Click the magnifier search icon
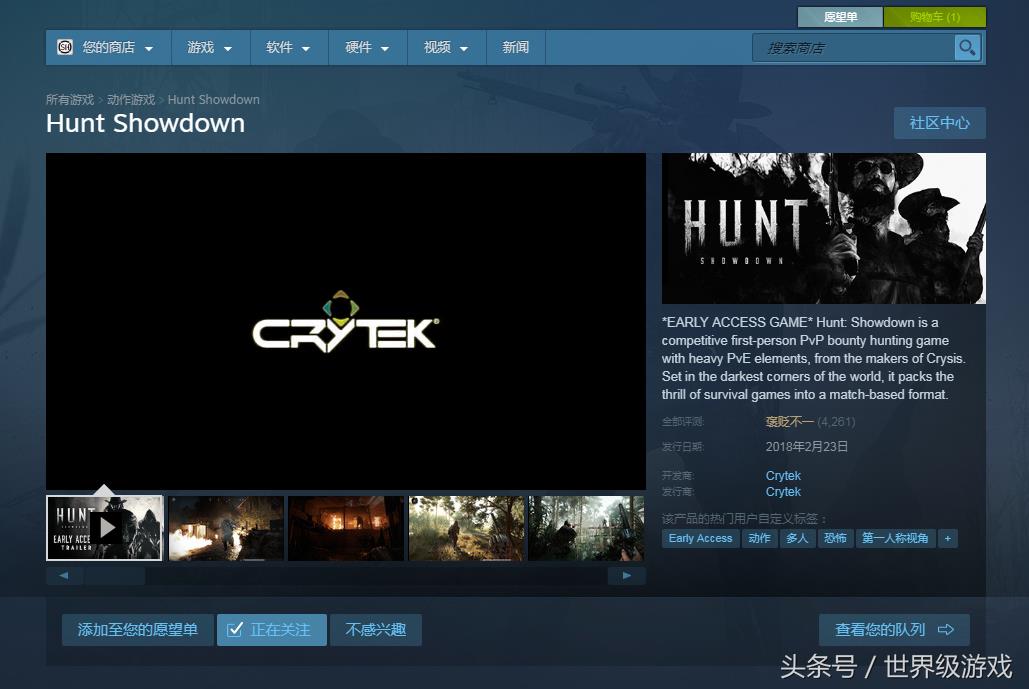Screen dimensions: 1029x689 coord(967,47)
